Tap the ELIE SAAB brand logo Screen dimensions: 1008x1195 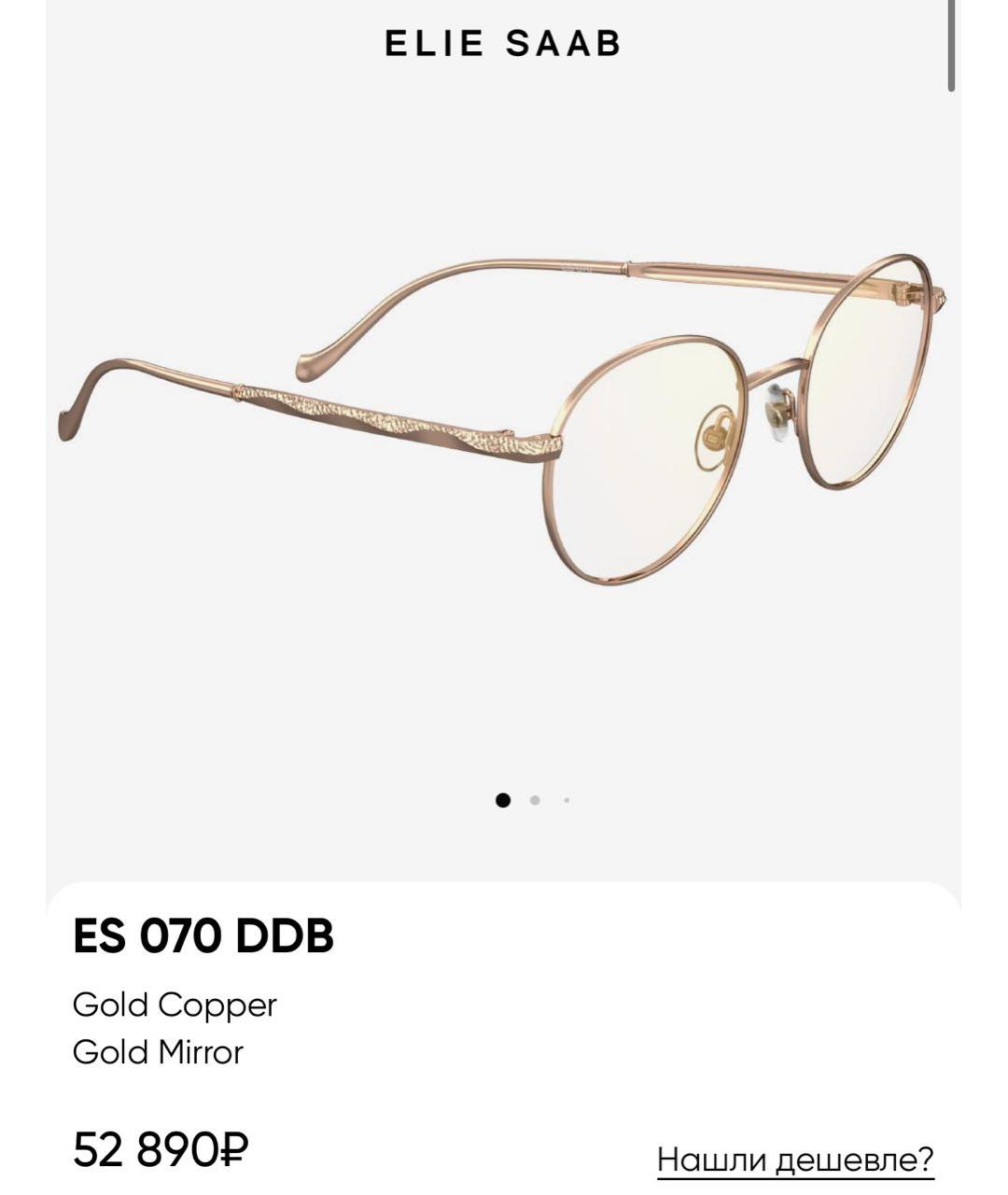point(503,44)
